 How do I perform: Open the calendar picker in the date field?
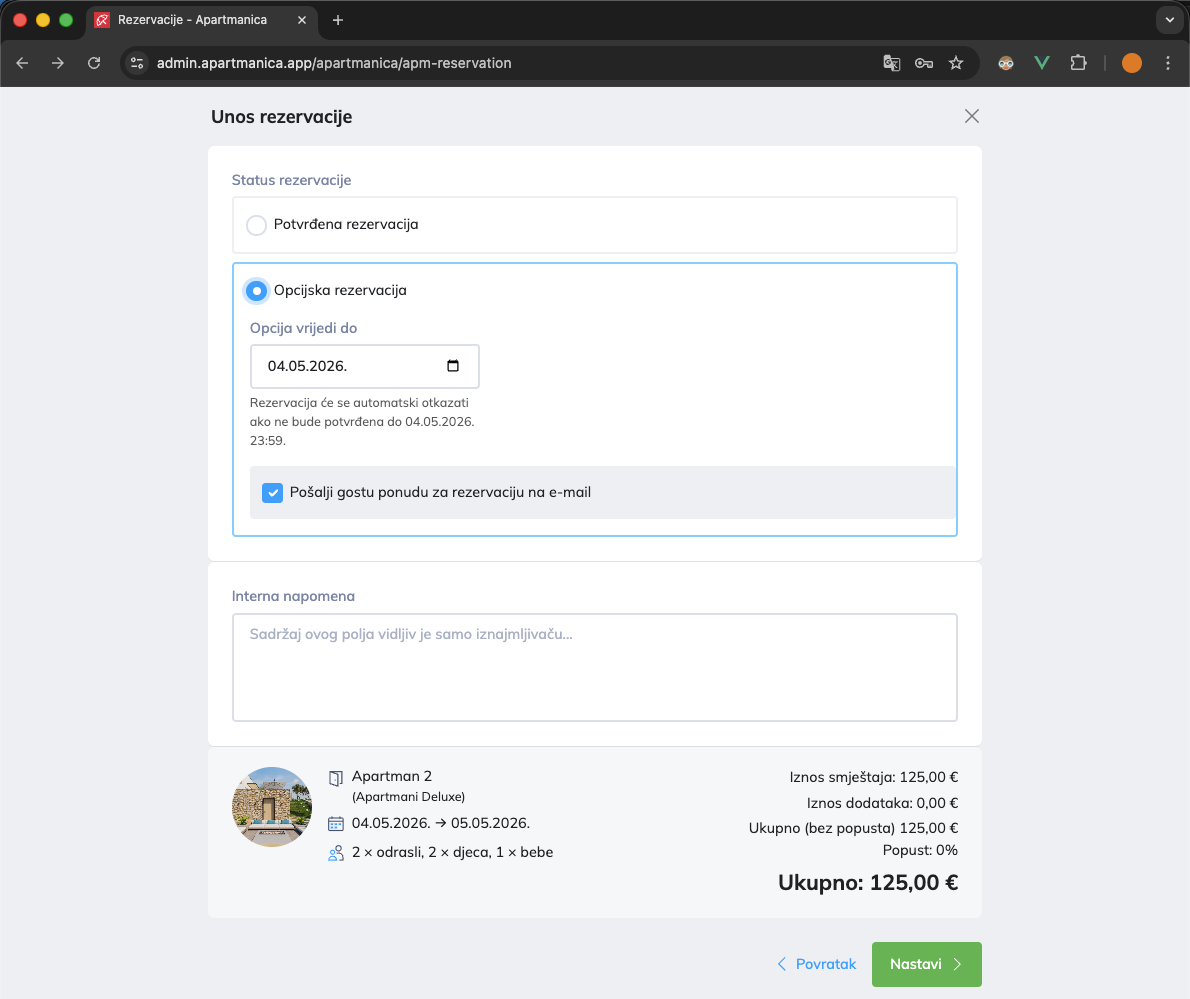pos(453,366)
